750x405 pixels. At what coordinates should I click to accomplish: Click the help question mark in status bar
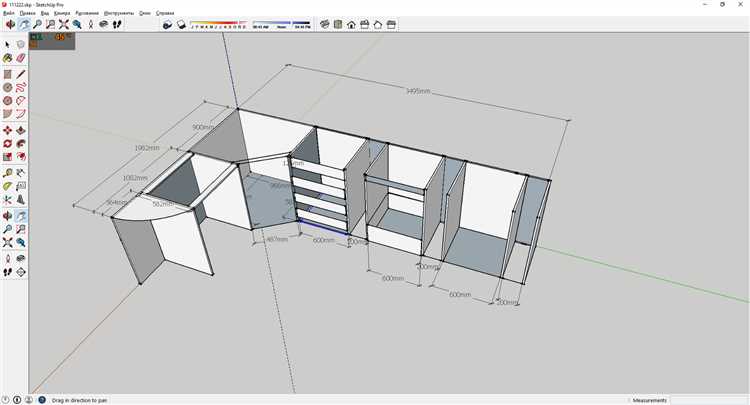point(41,399)
